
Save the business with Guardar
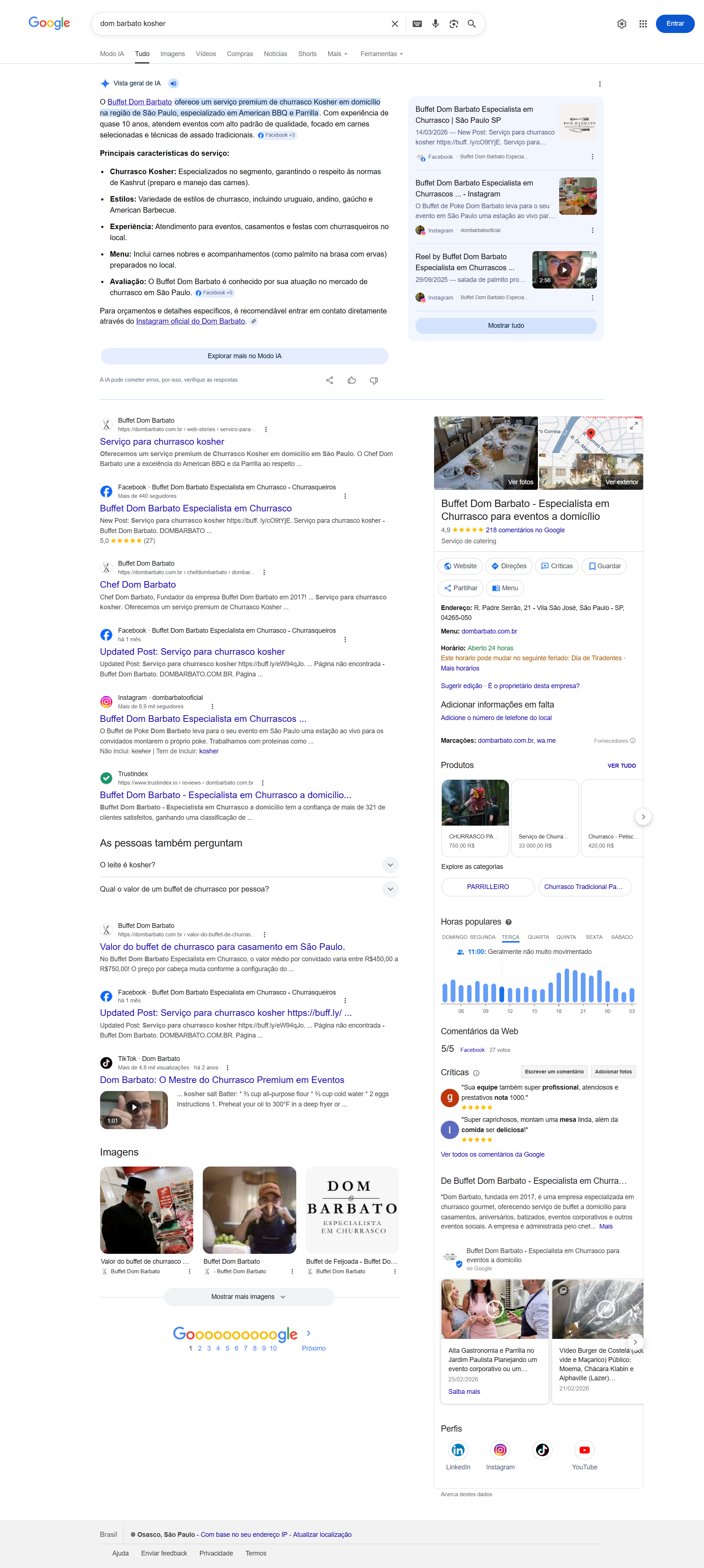[x=604, y=566]
